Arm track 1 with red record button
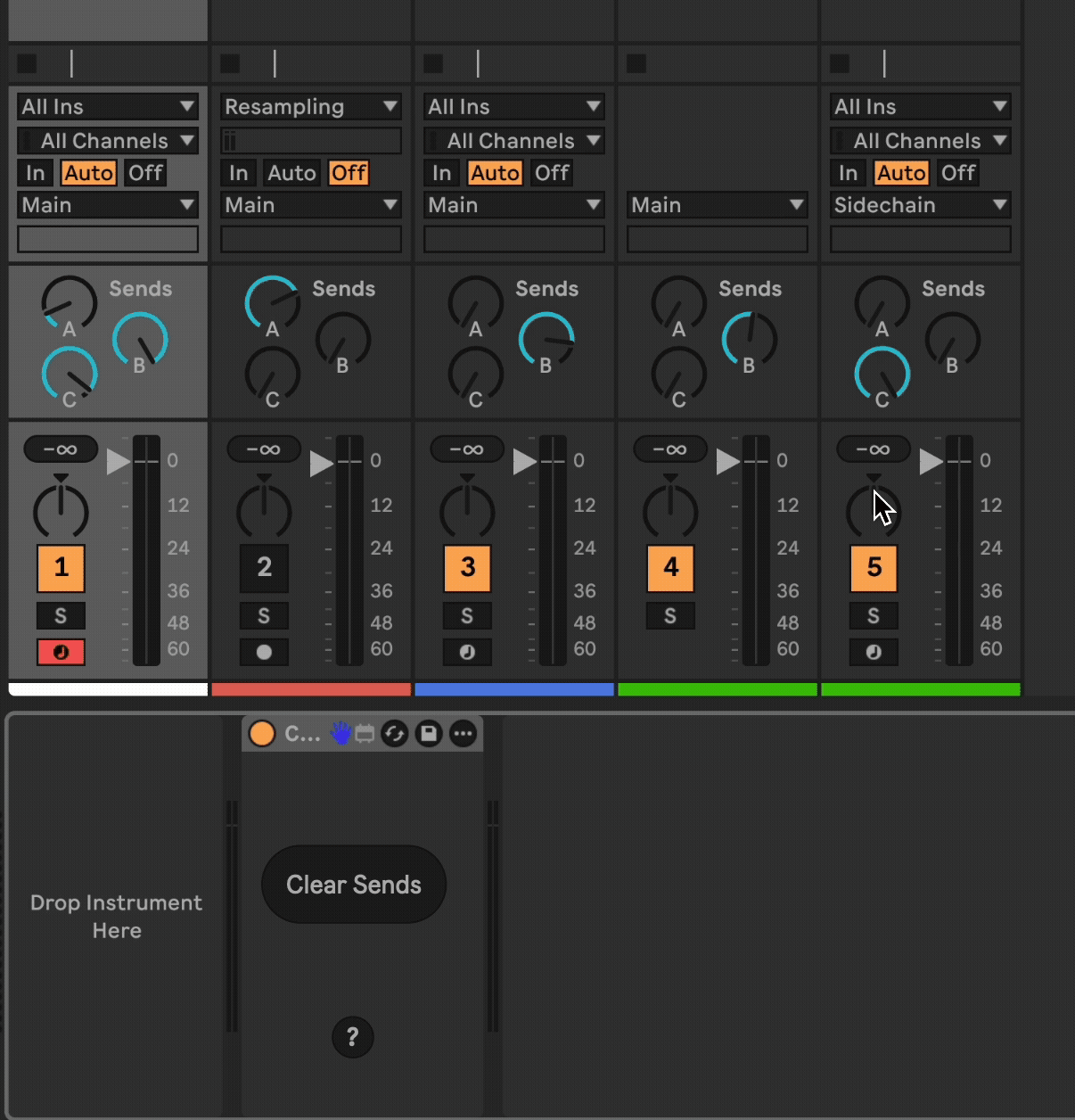Image resolution: width=1075 pixels, height=1120 pixels. pos(61,652)
